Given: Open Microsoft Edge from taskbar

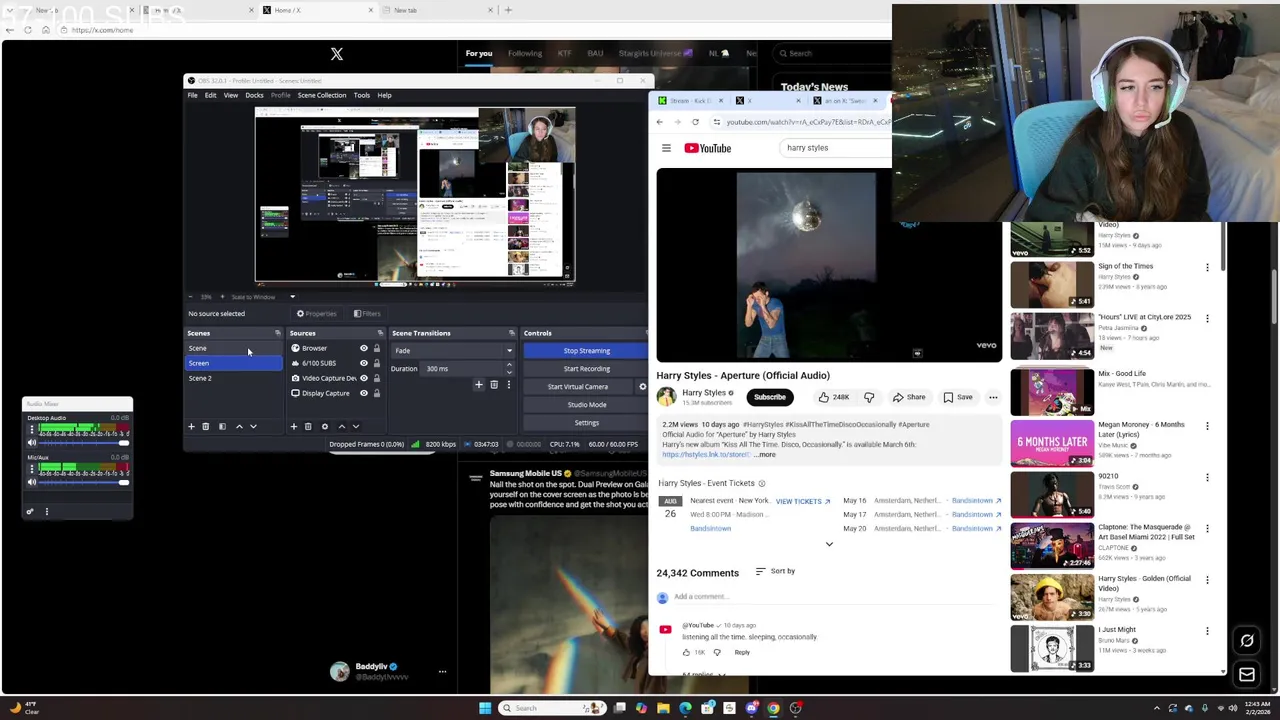Looking at the screenshot, I should pos(685,708).
